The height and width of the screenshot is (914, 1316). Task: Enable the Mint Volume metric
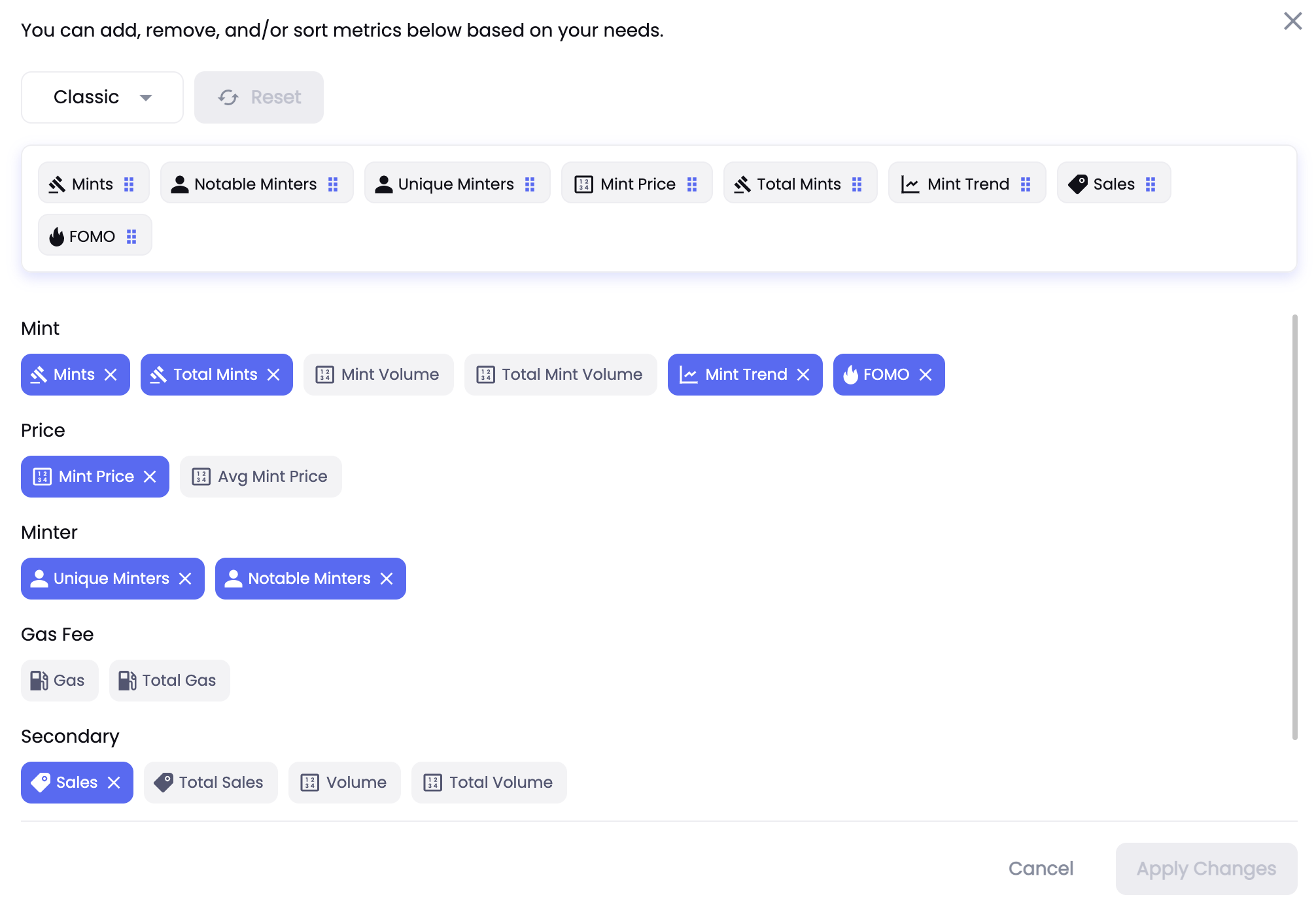(378, 375)
